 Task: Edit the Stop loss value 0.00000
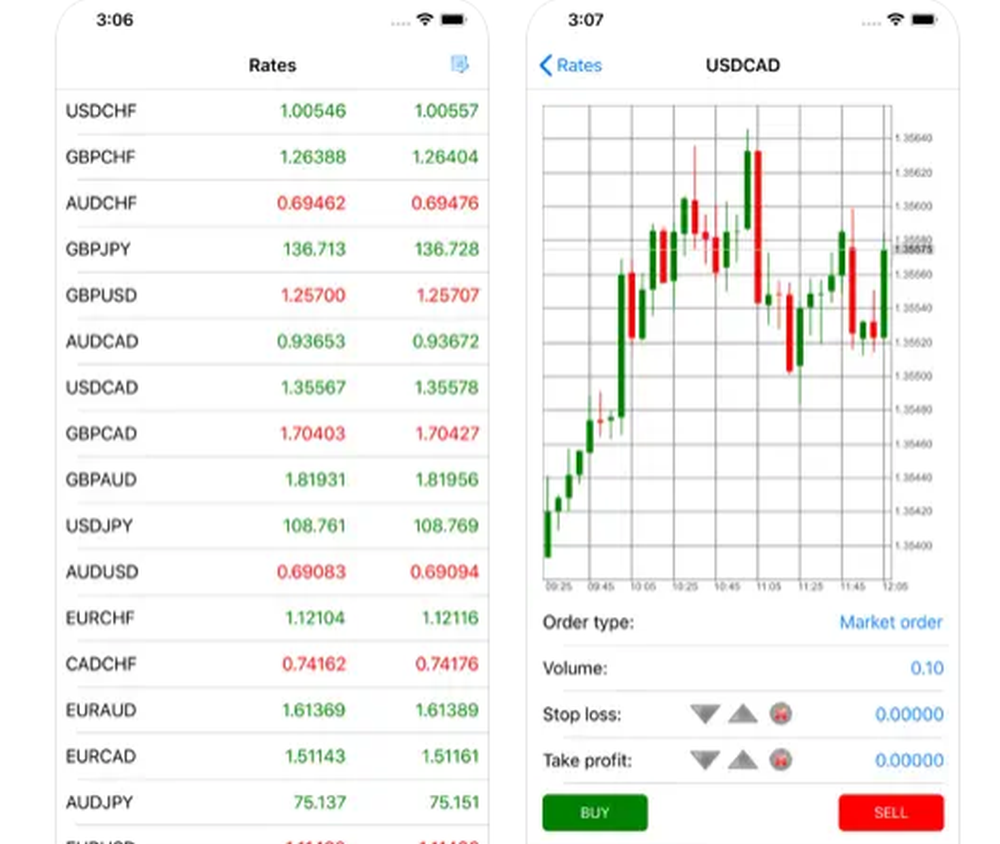pyautogui.click(x=909, y=714)
